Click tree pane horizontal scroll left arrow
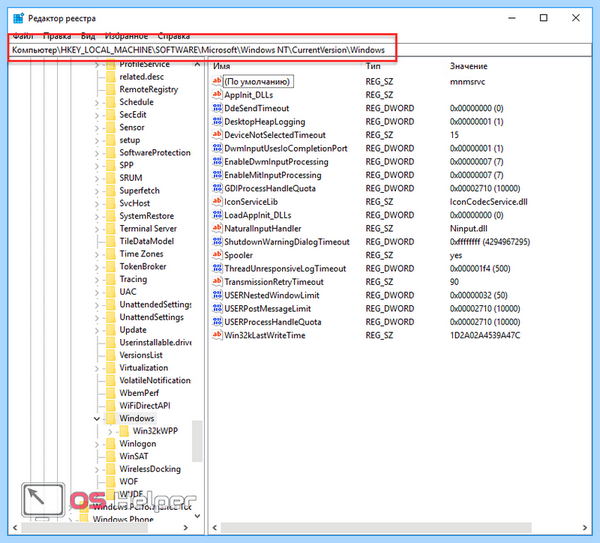Screen dimensions: 600x543 tap(15, 528)
